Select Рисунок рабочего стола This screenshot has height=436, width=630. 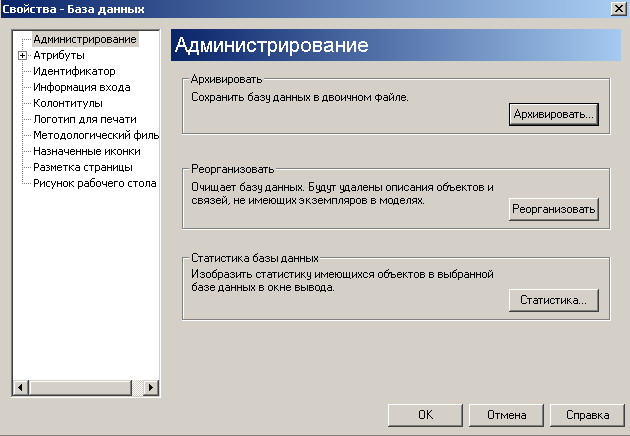[x=94, y=183]
